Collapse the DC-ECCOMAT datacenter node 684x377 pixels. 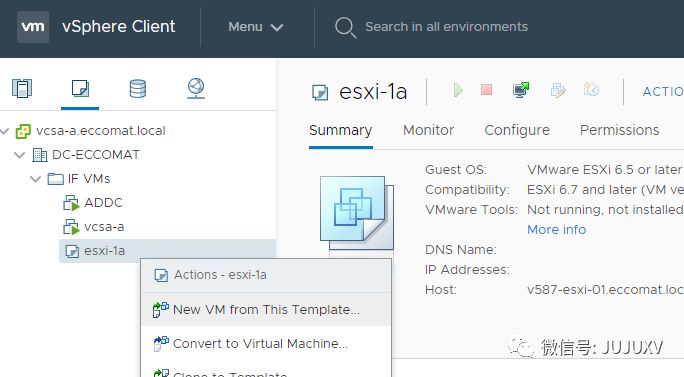coord(20,154)
